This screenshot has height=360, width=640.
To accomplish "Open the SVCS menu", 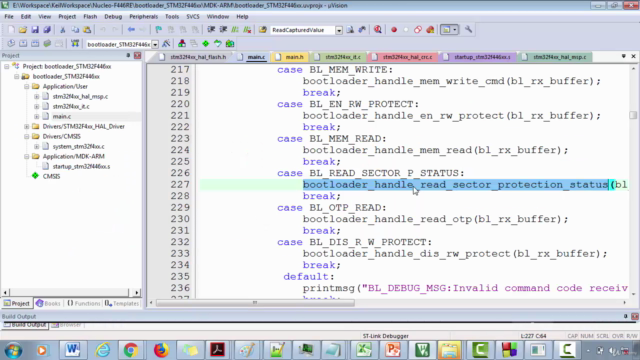I will (193, 17).
